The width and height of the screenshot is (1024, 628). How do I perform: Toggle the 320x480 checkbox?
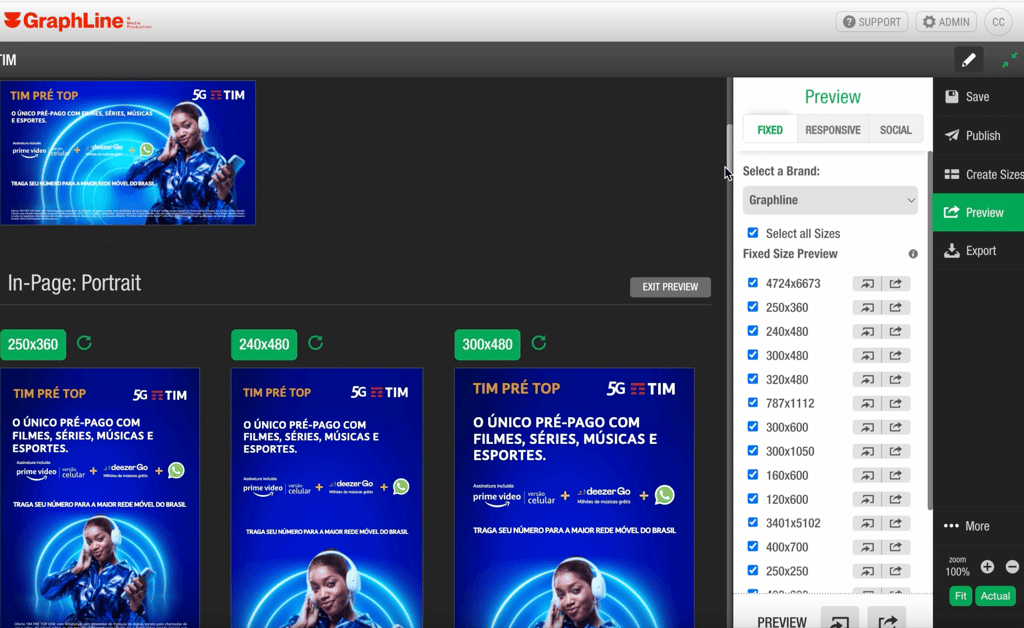(x=753, y=379)
